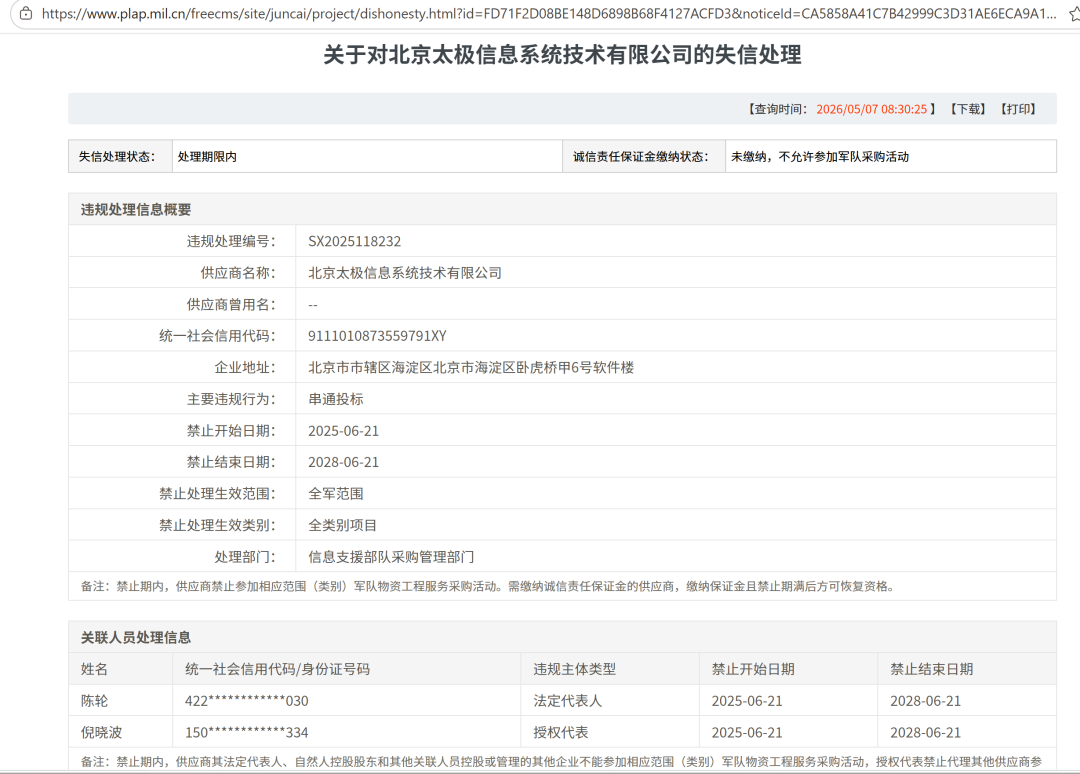Click the scope value 全军范围
1080x774 pixels.
tap(335, 494)
